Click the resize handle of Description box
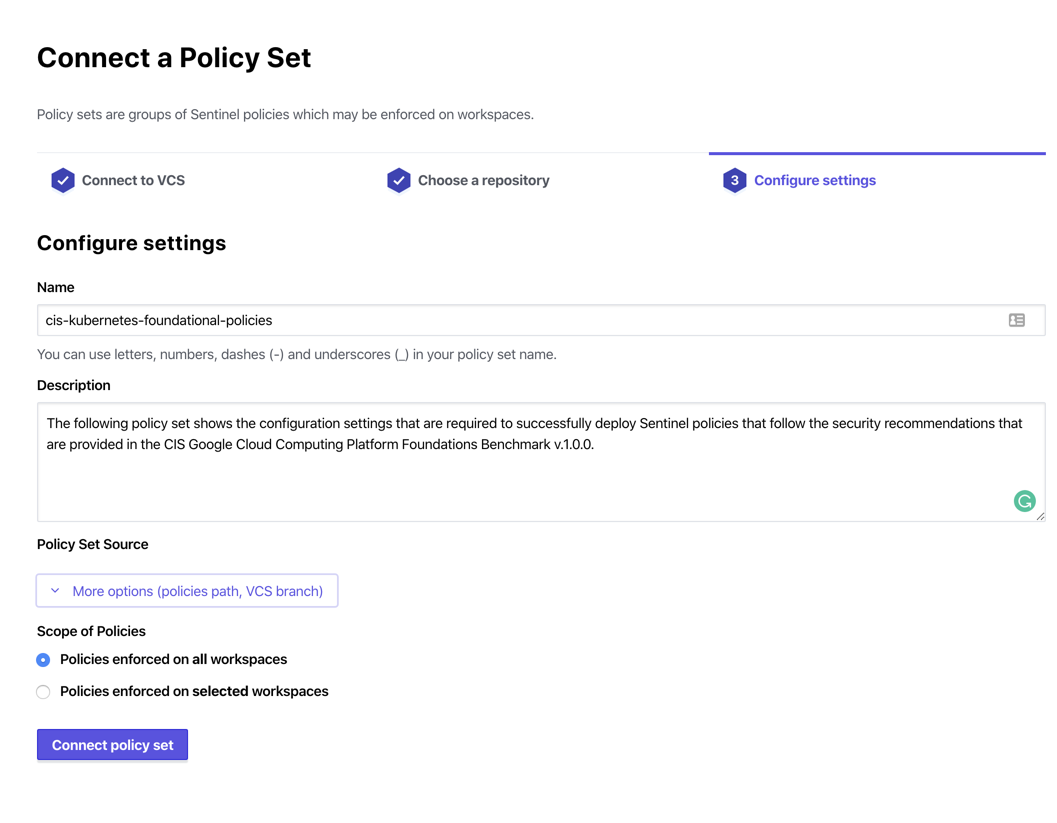The height and width of the screenshot is (823, 1057). click(1040, 516)
